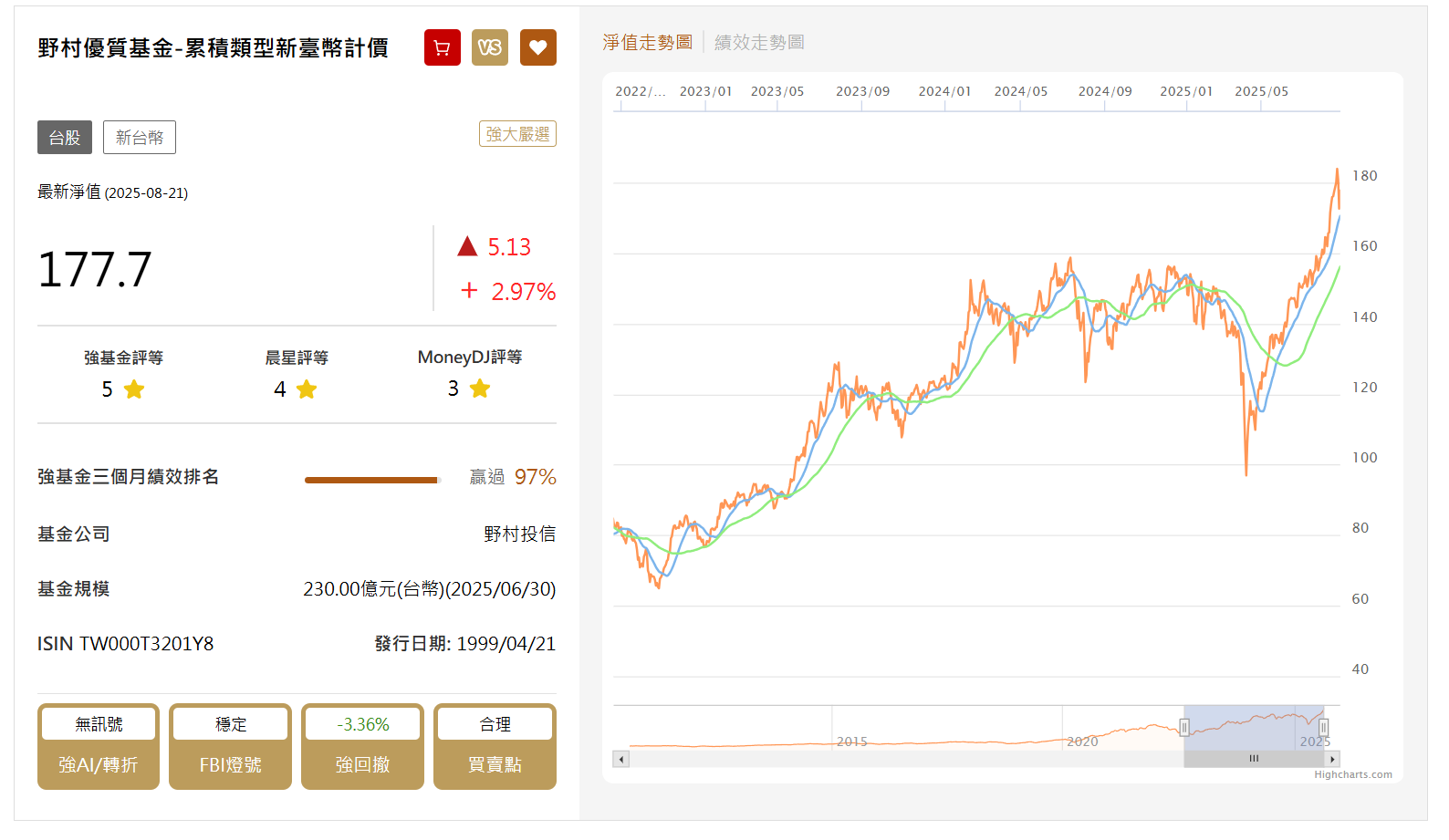
Task: Add fund to shopping cart
Action: tap(443, 47)
